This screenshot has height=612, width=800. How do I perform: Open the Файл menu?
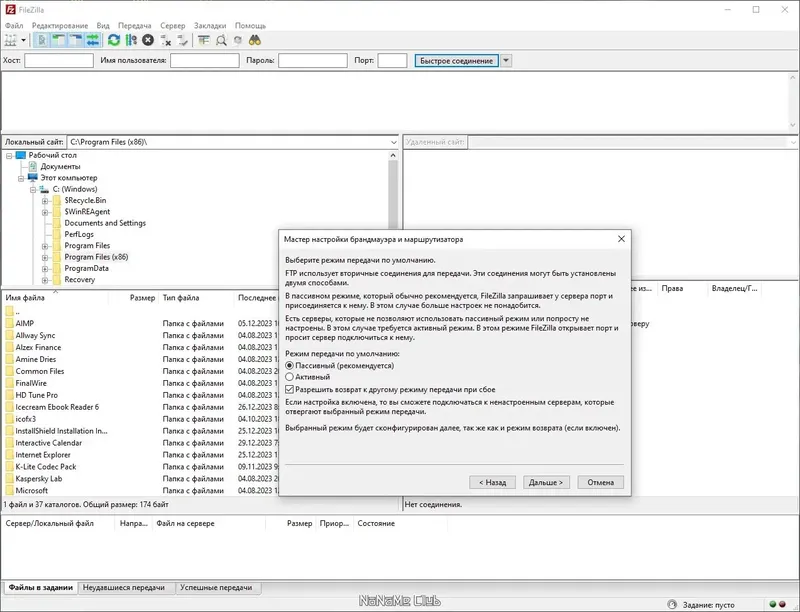(x=14, y=26)
